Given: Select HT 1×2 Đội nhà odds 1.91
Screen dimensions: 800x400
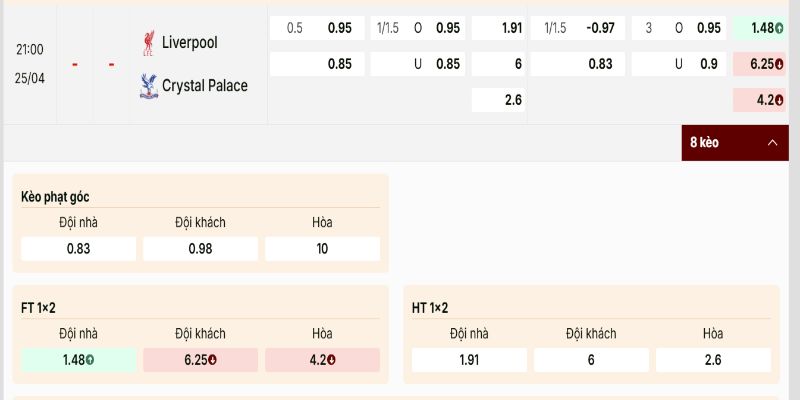Looking at the screenshot, I should click(x=469, y=360).
